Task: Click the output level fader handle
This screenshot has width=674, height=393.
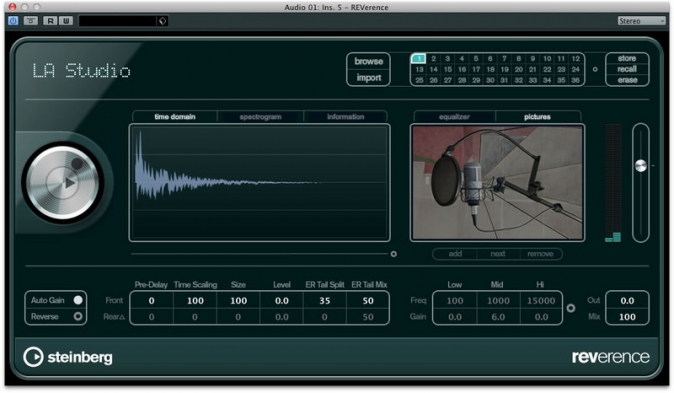Action: tap(640, 166)
